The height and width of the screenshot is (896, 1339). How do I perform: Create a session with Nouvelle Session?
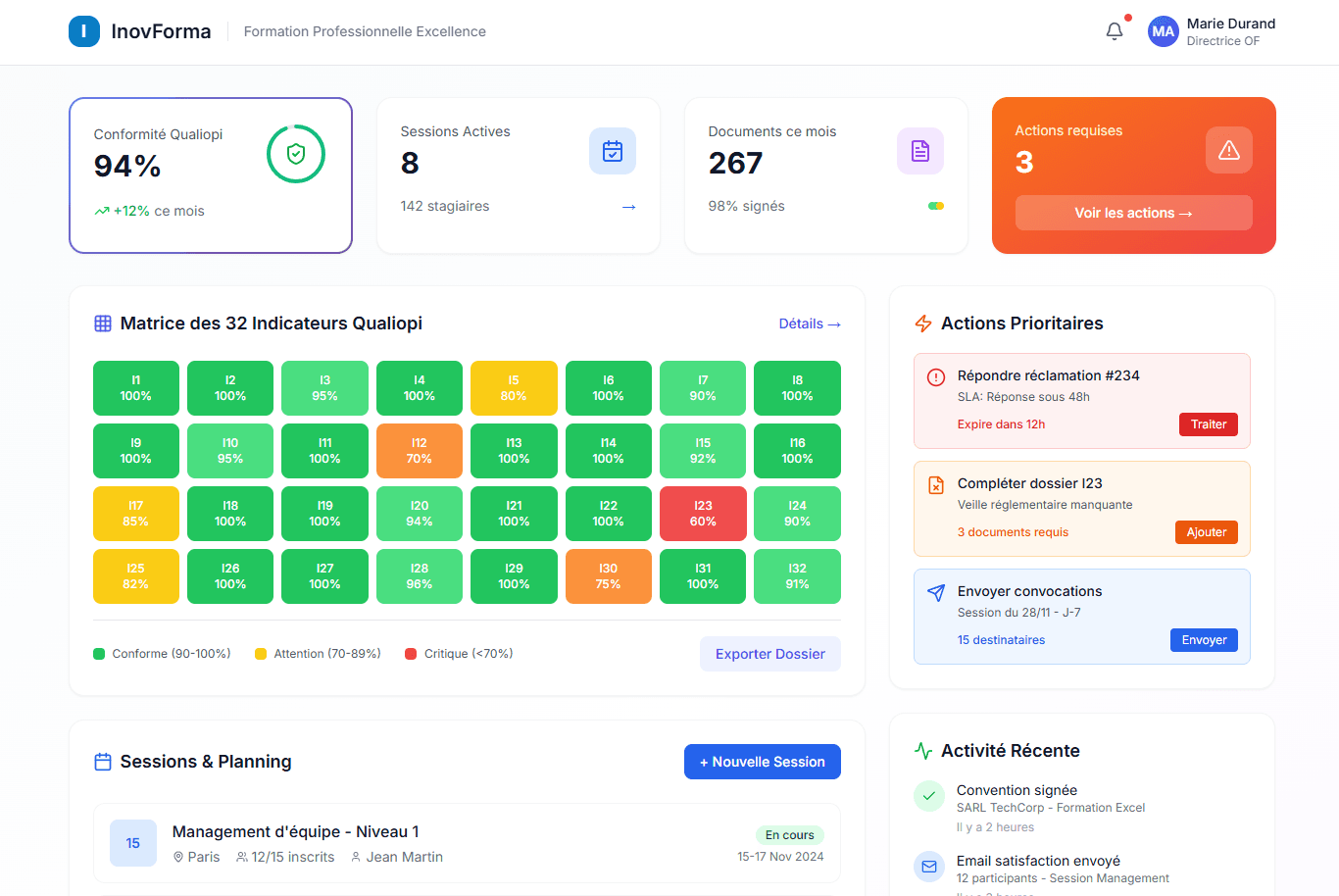[762, 762]
